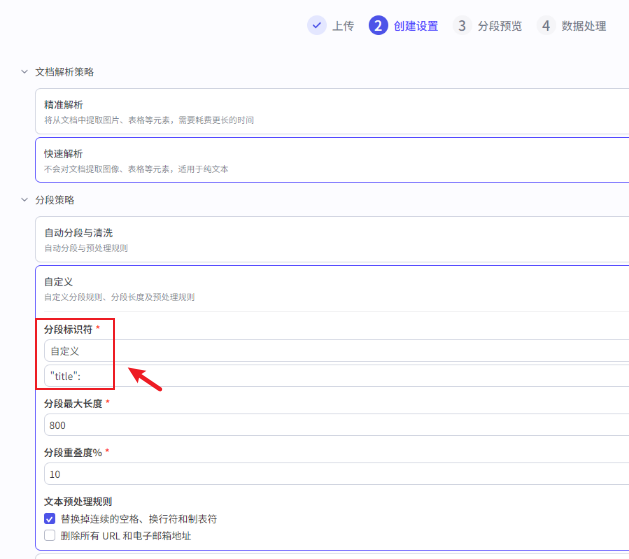Go to step 3 分段预览

click(x=487, y=26)
